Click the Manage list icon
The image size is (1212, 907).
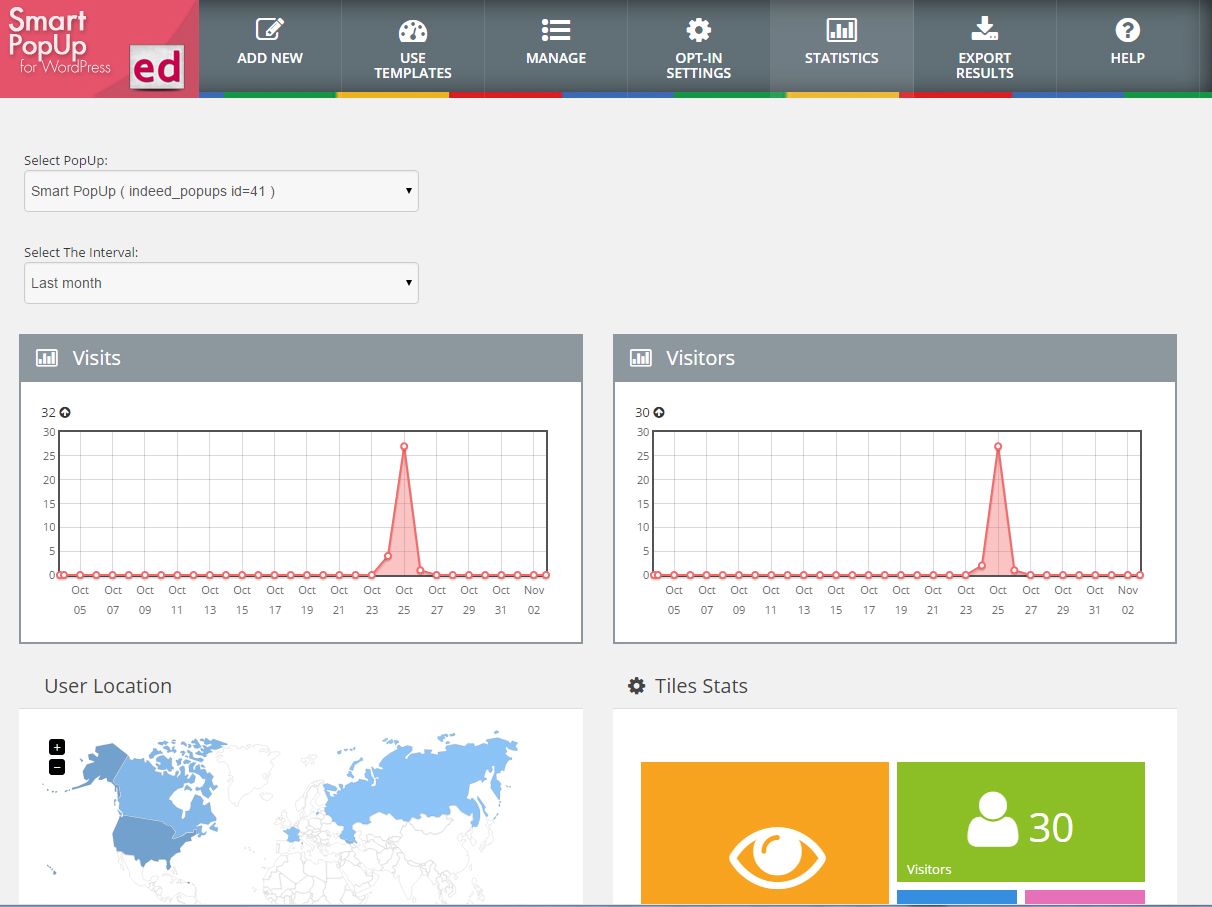pyautogui.click(x=556, y=30)
